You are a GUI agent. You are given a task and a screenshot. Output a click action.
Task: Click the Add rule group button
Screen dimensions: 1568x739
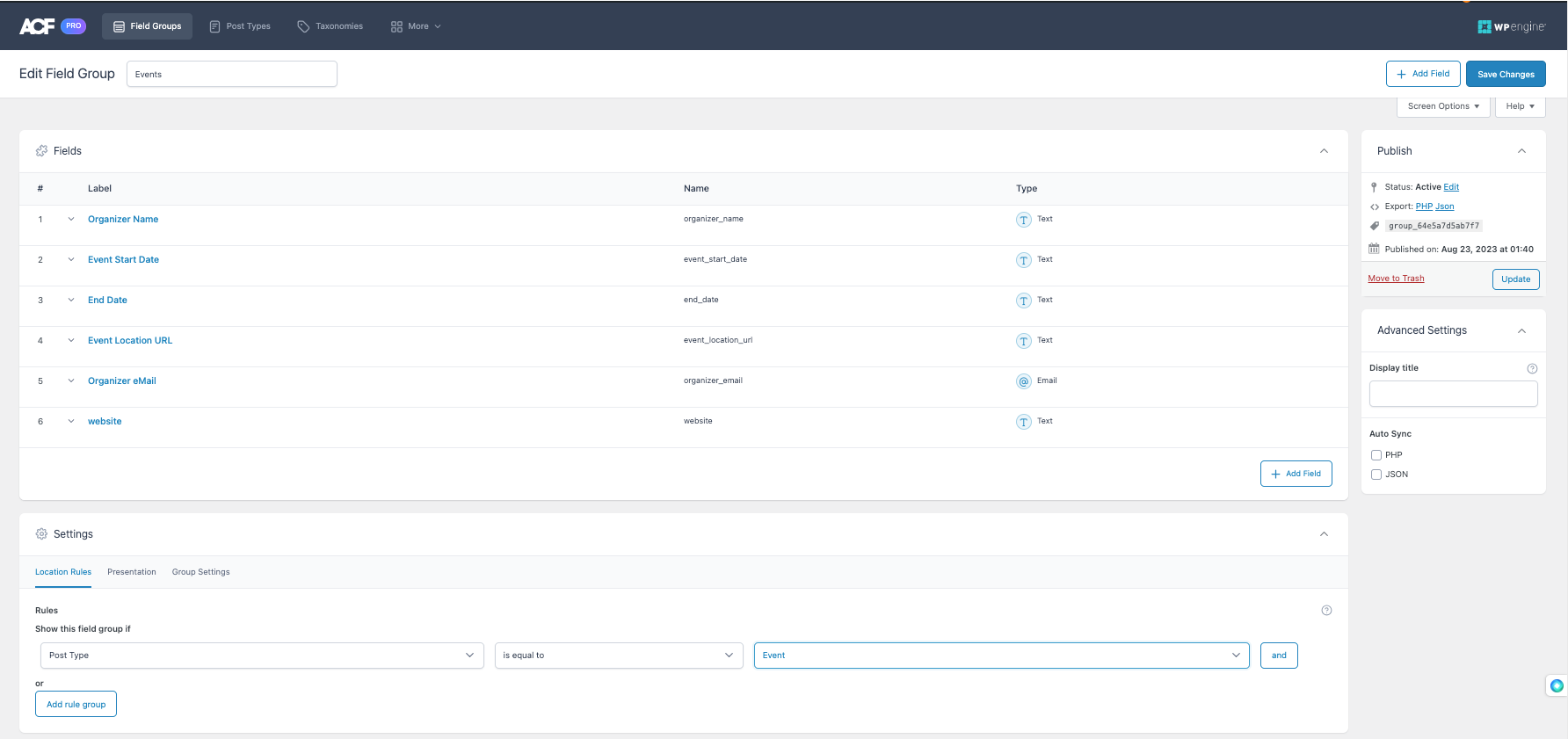(76, 705)
